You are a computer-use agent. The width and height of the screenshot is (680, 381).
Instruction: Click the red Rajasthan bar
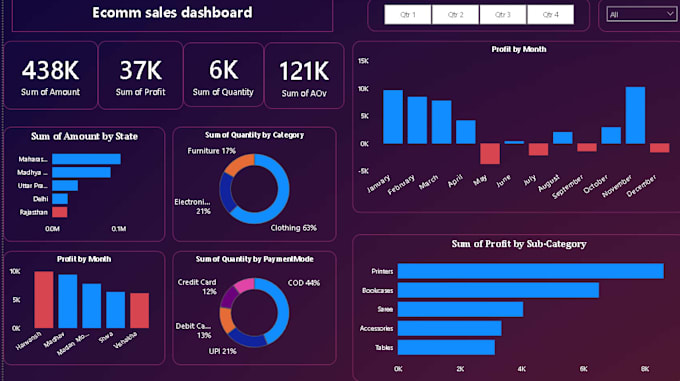pos(59,212)
